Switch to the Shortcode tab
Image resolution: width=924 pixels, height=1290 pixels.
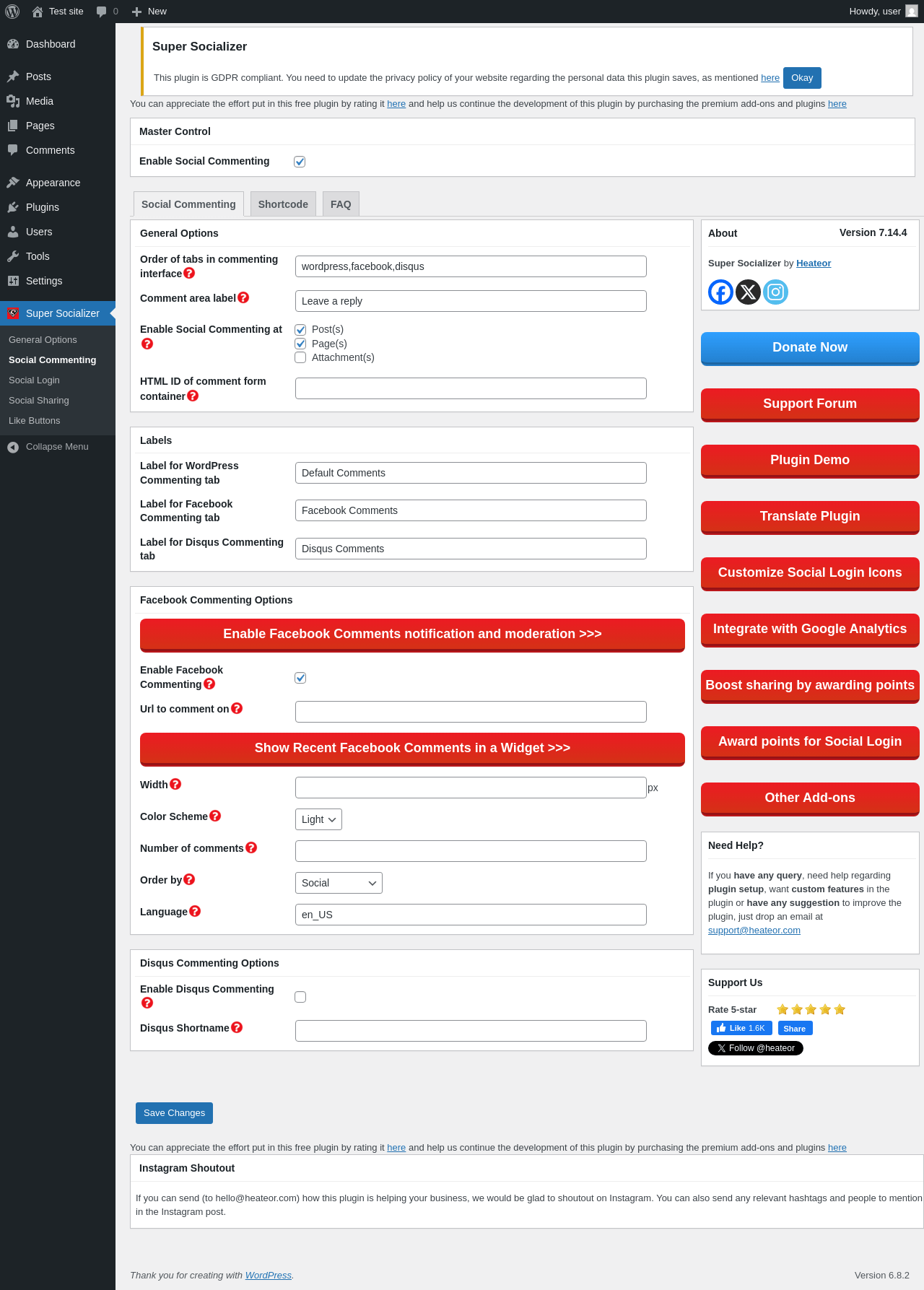pyautogui.click(x=283, y=204)
